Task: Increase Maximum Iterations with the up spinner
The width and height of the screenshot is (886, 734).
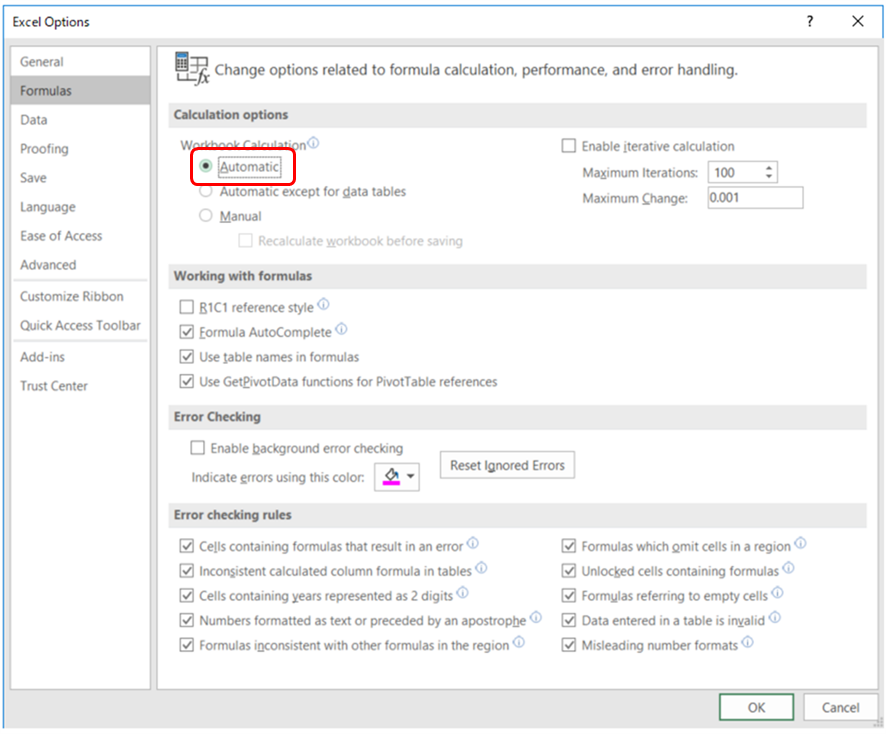Action: (768, 168)
